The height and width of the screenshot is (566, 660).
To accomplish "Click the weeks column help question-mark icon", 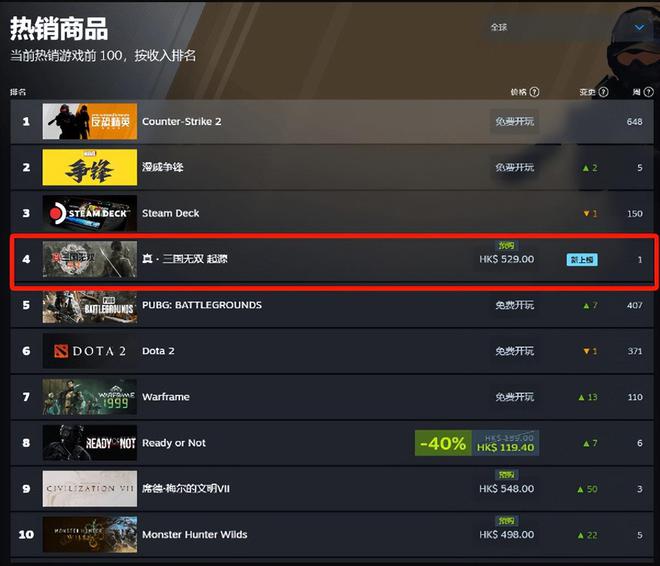I will (x=649, y=92).
